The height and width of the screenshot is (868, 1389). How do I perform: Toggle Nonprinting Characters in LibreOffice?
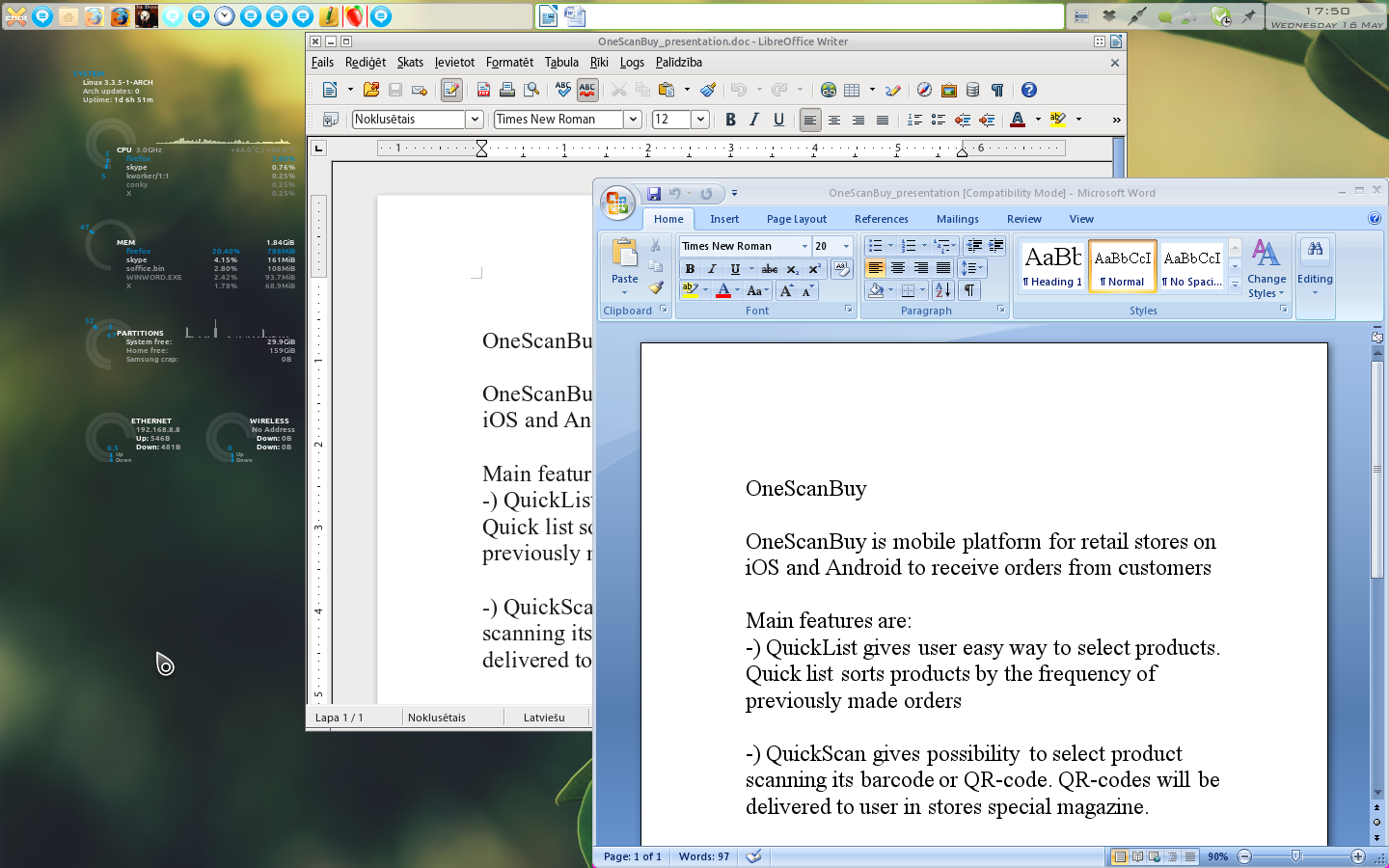click(997, 90)
